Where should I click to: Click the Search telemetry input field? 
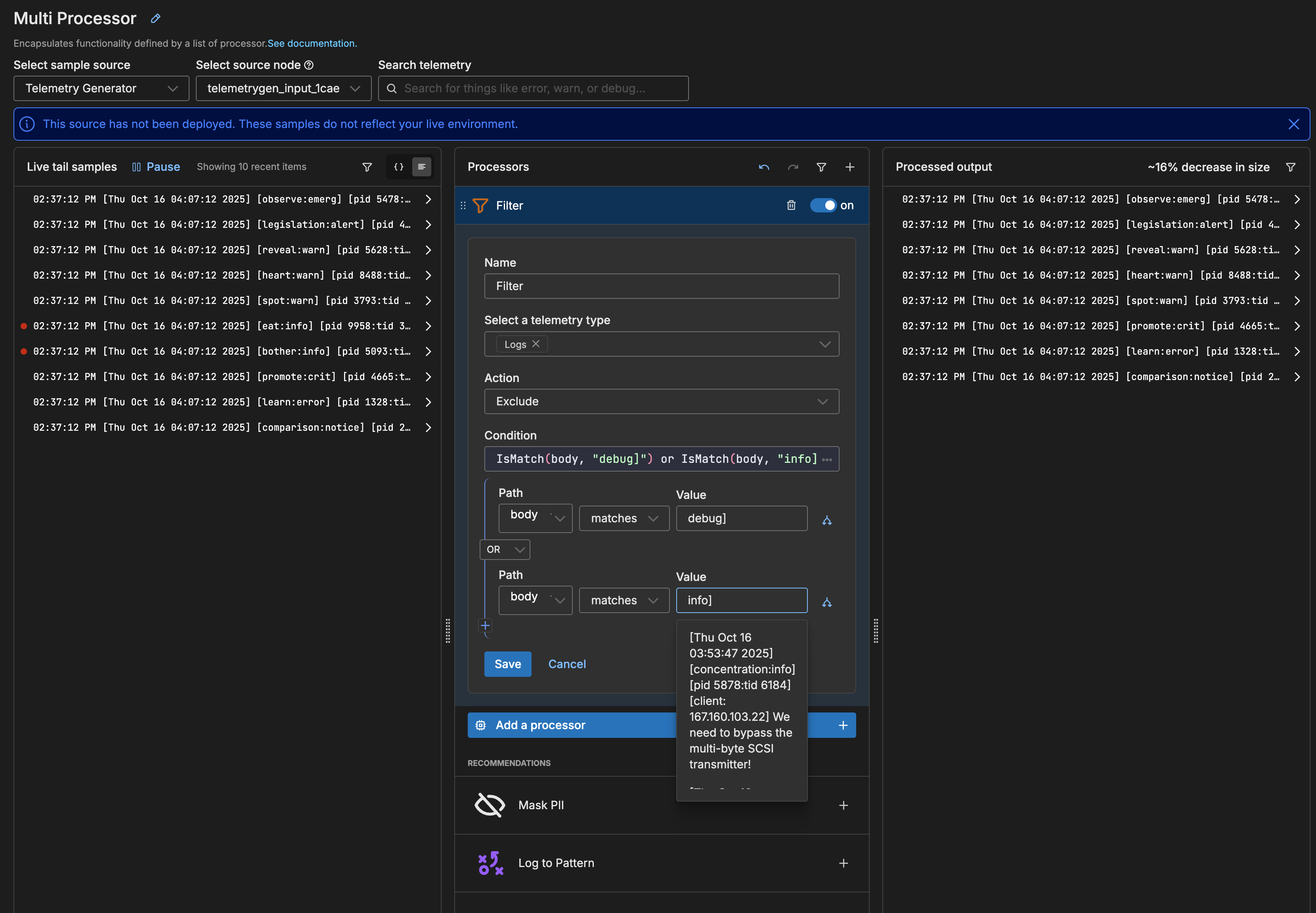tap(533, 89)
